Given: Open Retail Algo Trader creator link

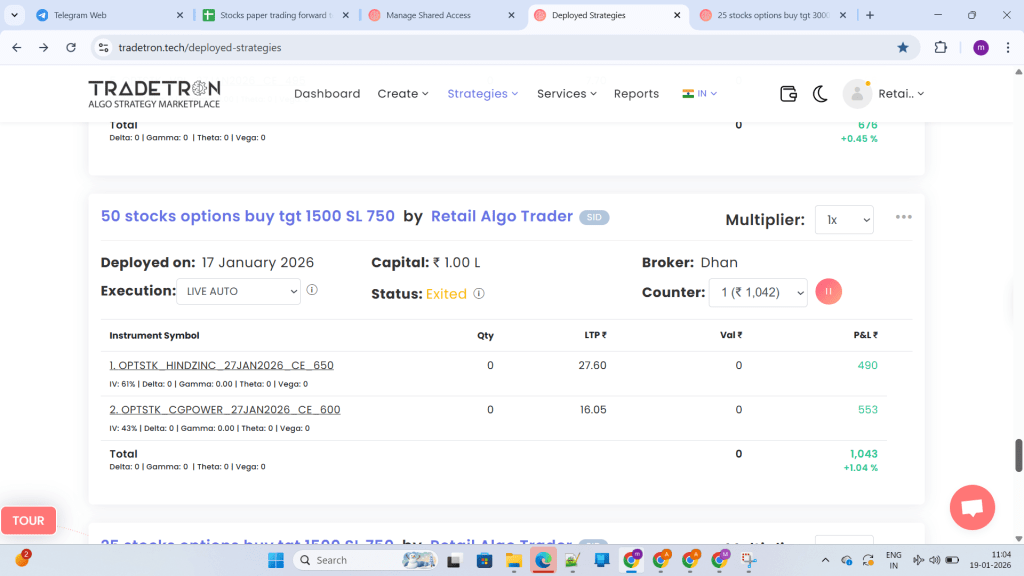Looking at the screenshot, I should coord(501,216).
